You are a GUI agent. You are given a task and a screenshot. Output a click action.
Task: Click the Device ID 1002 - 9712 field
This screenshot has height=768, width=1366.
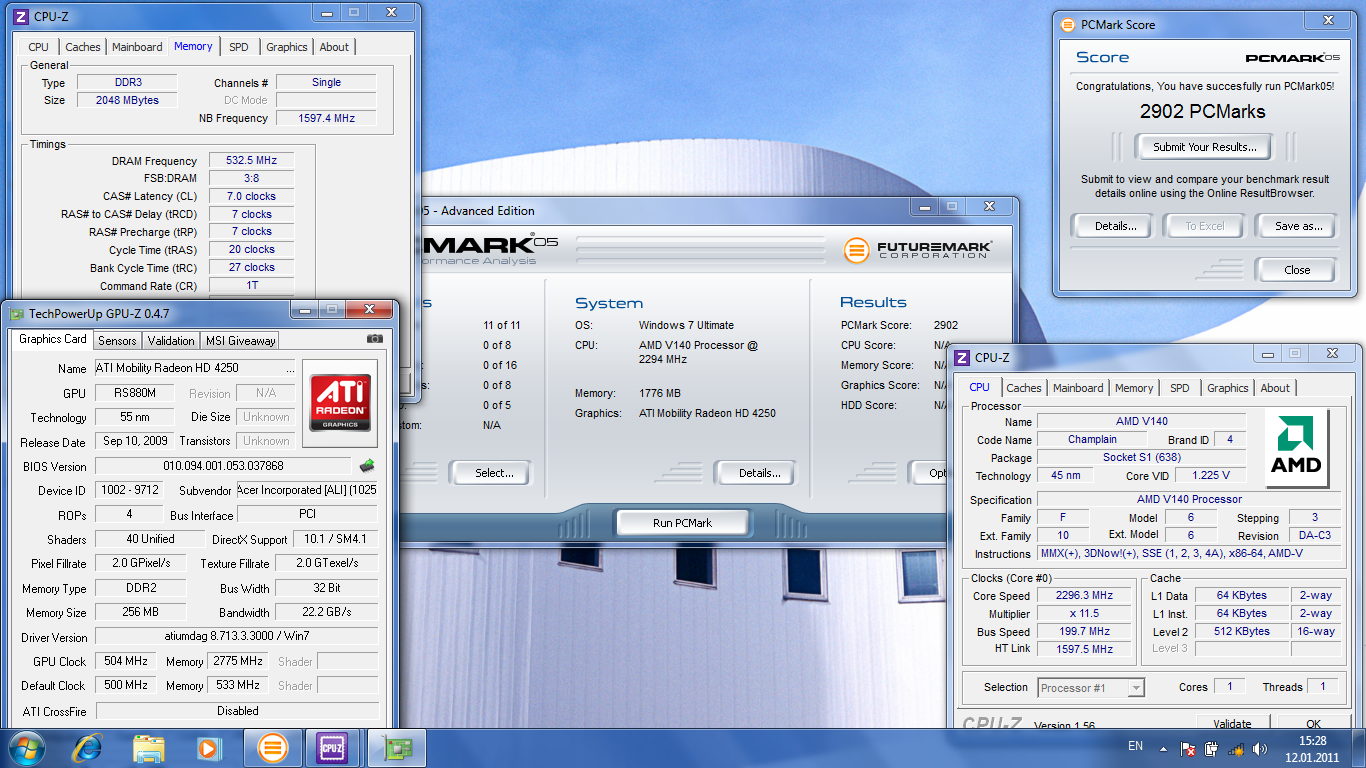[127, 490]
